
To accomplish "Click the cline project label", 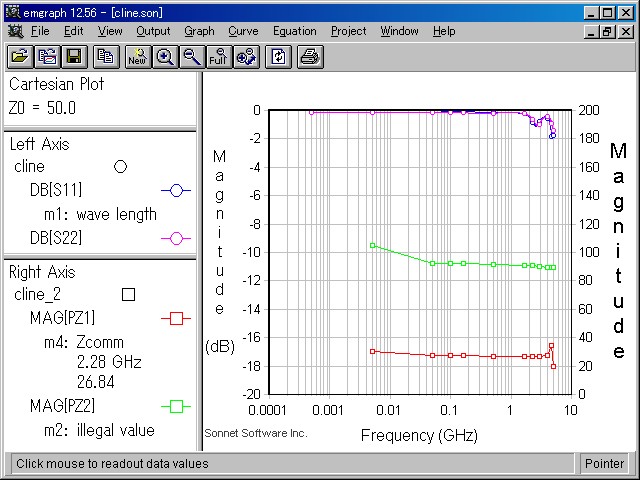I will 29,167.
